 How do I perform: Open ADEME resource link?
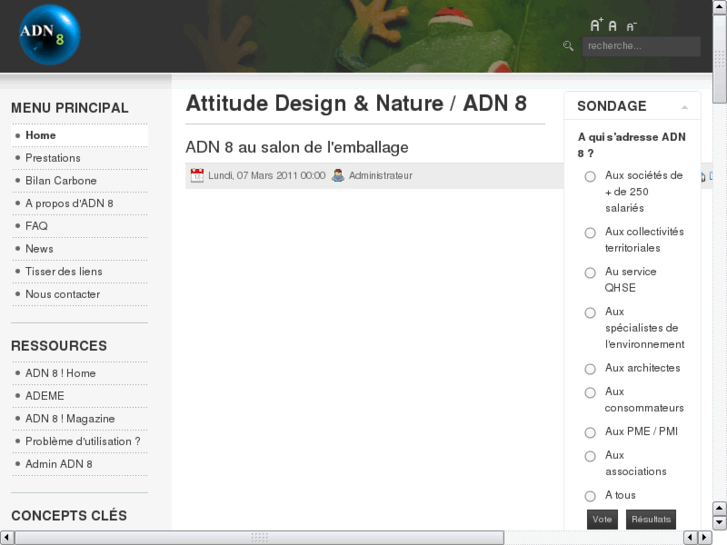click(x=79, y=396)
